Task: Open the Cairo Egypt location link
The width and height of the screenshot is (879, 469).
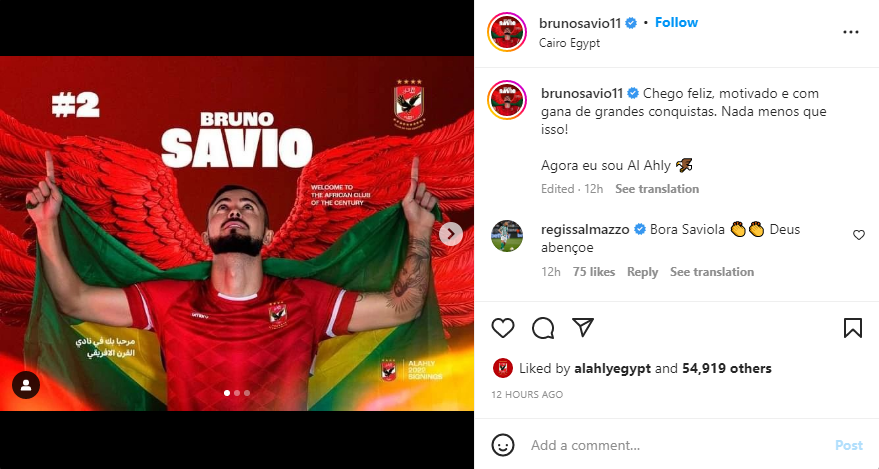Action: point(570,43)
